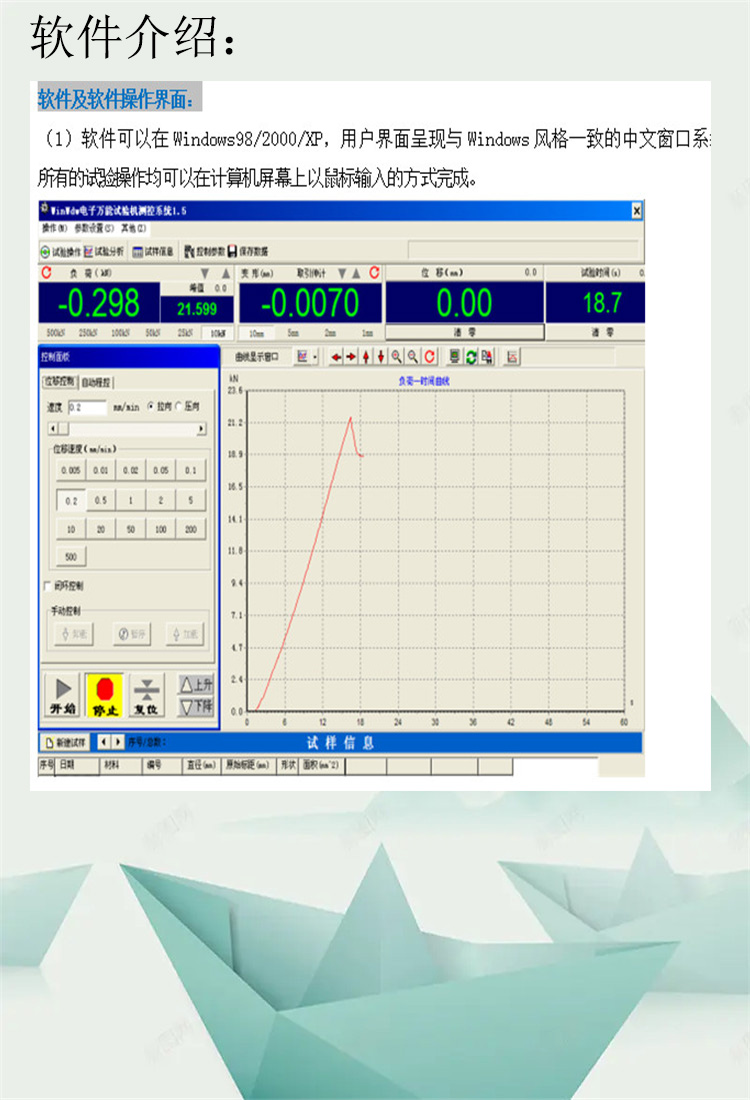Enable the 闭环控制 checkbox

click(x=47, y=585)
